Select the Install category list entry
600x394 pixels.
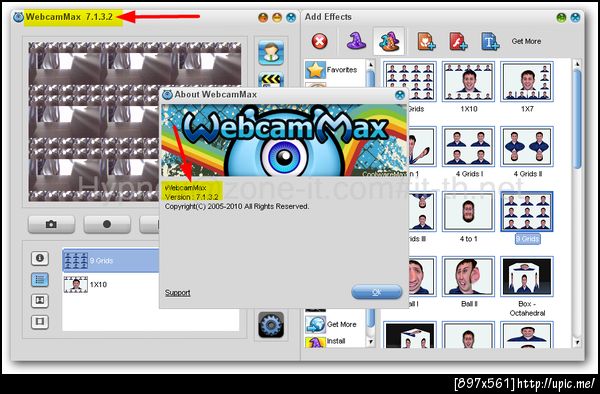(x=335, y=341)
